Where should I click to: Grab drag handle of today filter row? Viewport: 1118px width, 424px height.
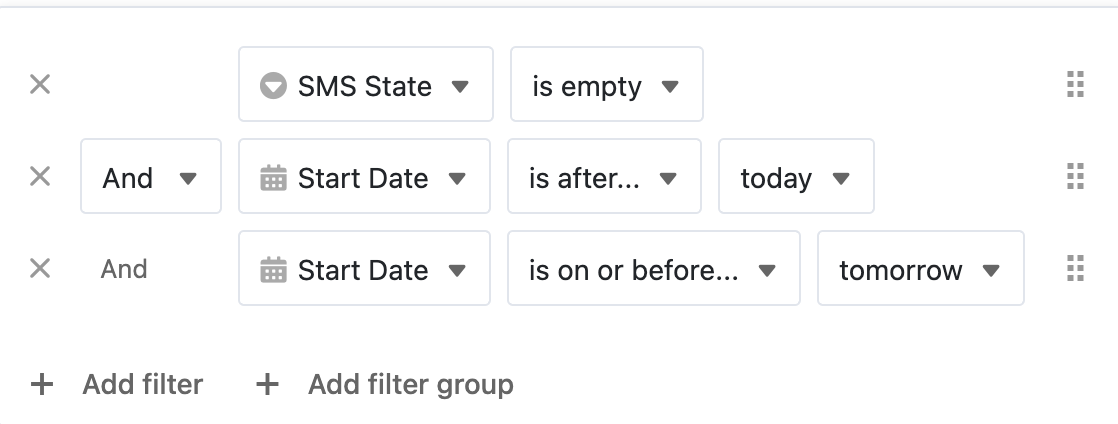point(1075,176)
